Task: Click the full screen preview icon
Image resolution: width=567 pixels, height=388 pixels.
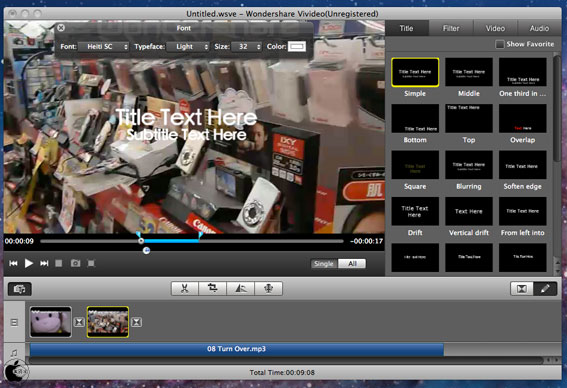Action: click(91, 263)
